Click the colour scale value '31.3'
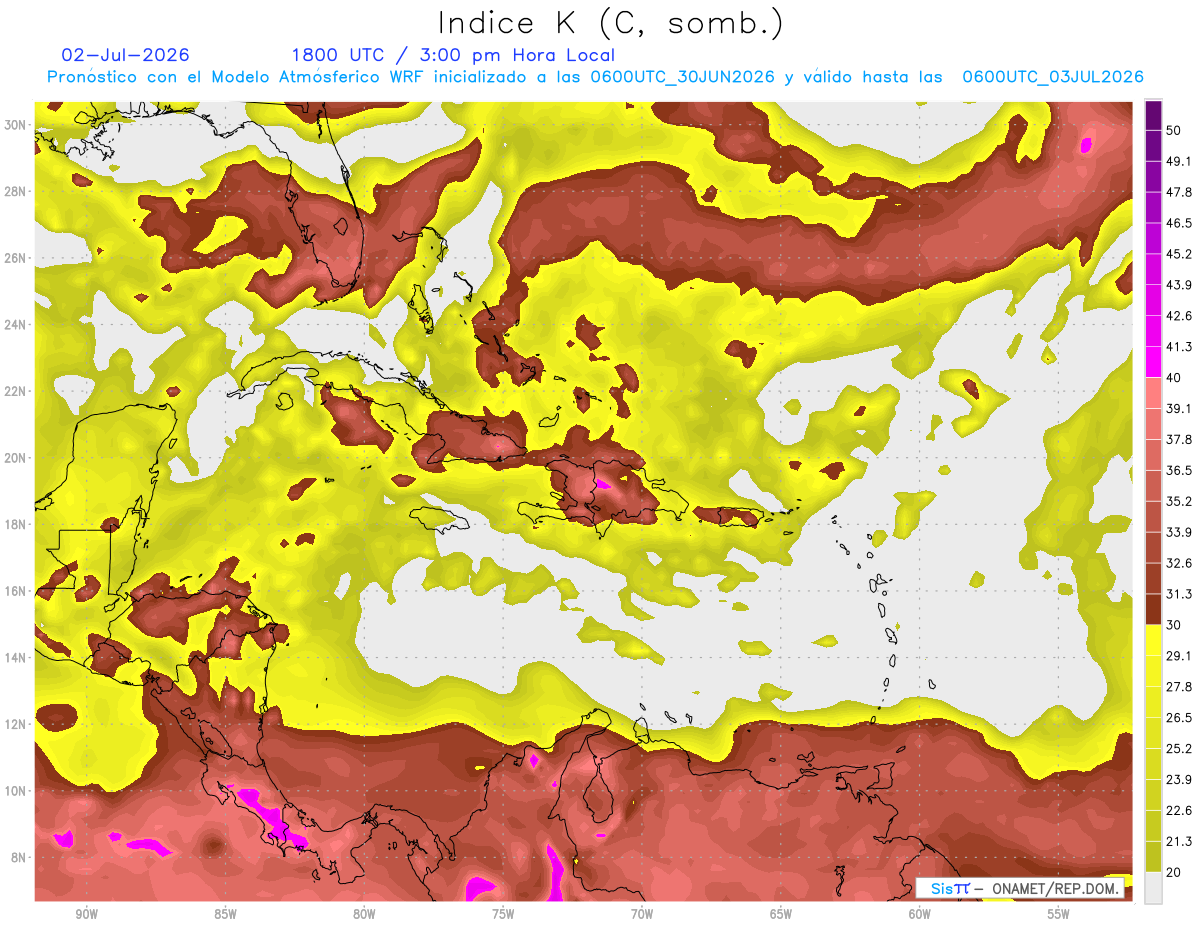Viewport: 1200px width, 927px height. coord(1179,594)
